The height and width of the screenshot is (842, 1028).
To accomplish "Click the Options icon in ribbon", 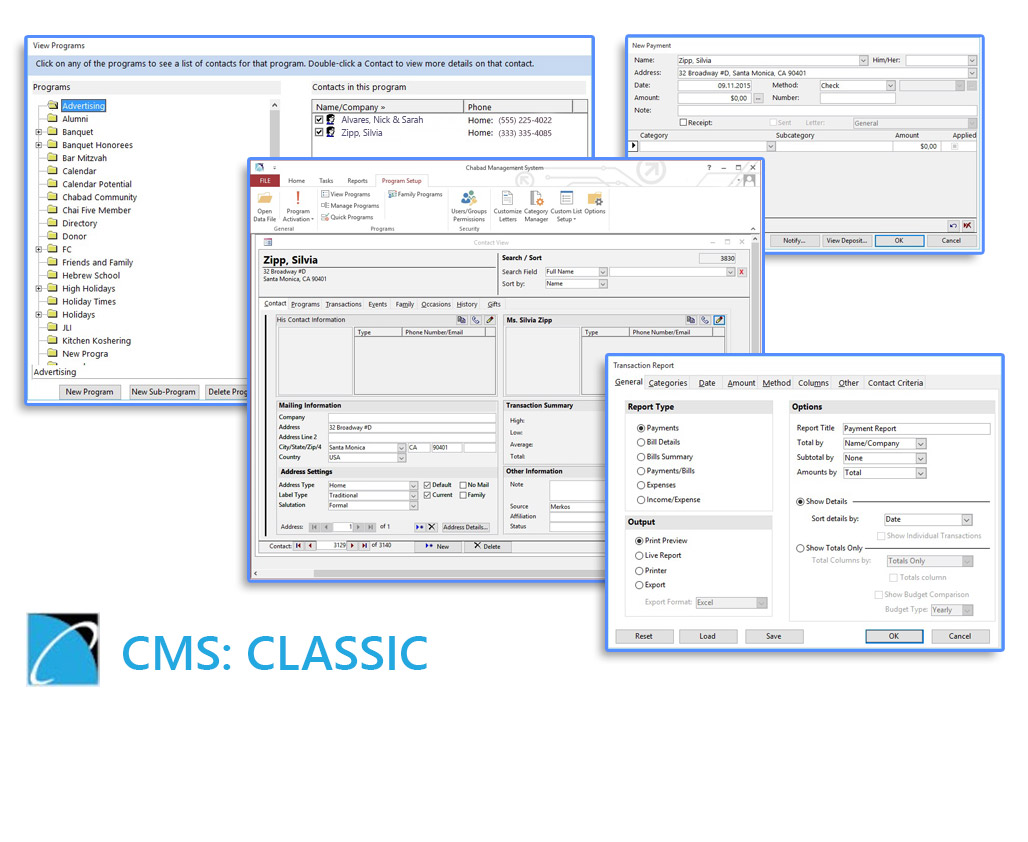I will click(595, 199).
